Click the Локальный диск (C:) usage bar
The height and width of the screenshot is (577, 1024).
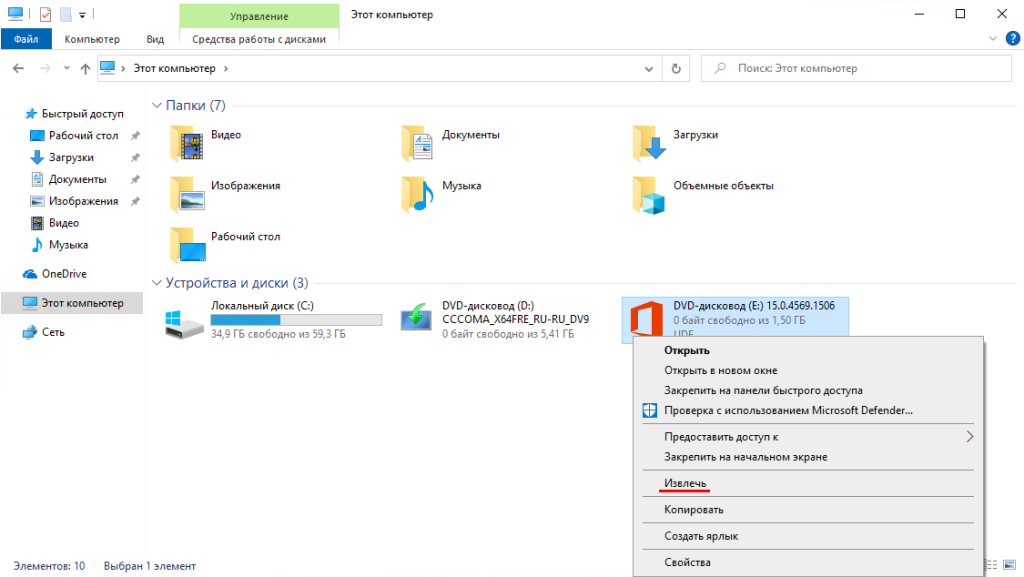(296, 320)
